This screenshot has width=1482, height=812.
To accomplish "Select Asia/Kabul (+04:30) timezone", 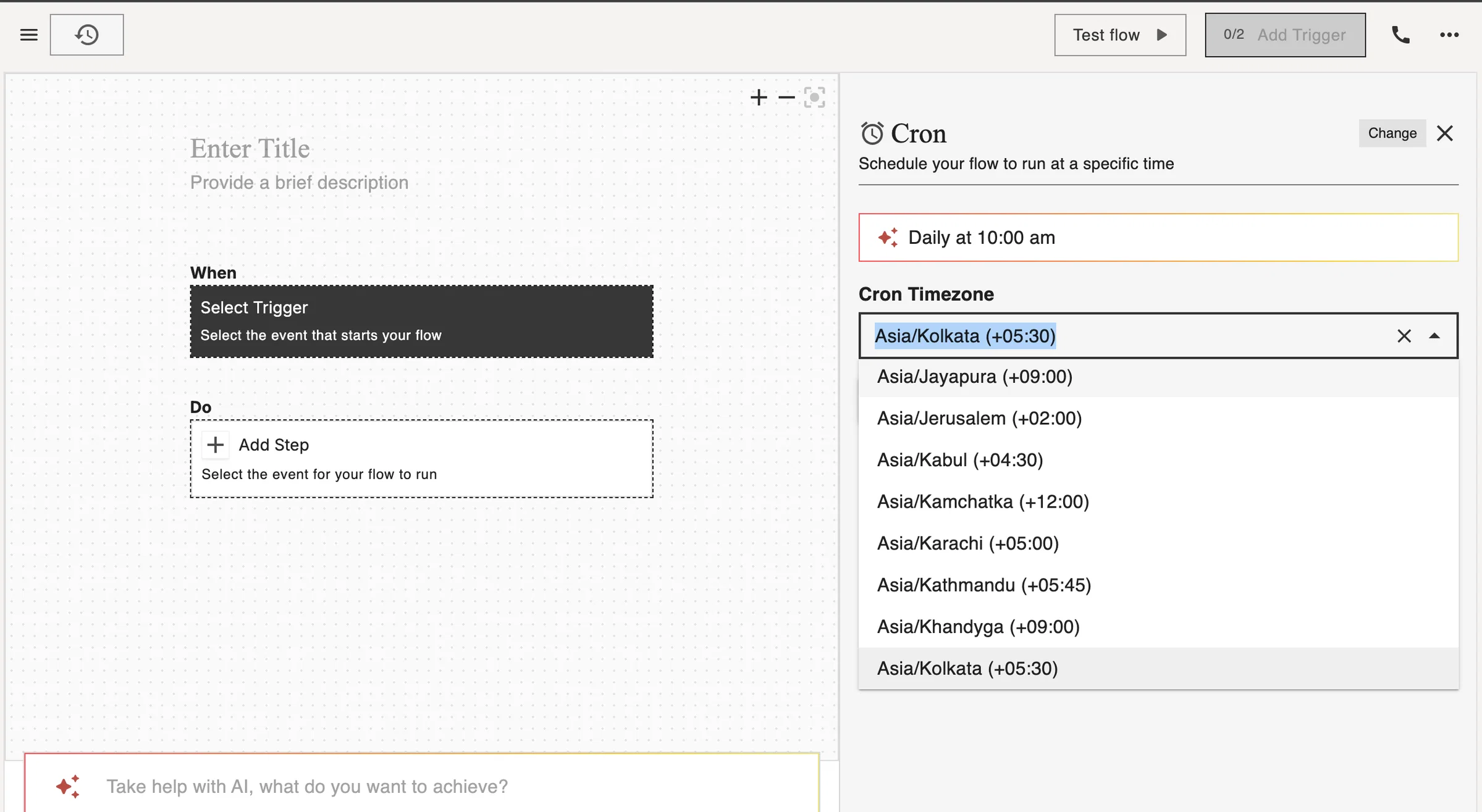I will point(1158,460).
